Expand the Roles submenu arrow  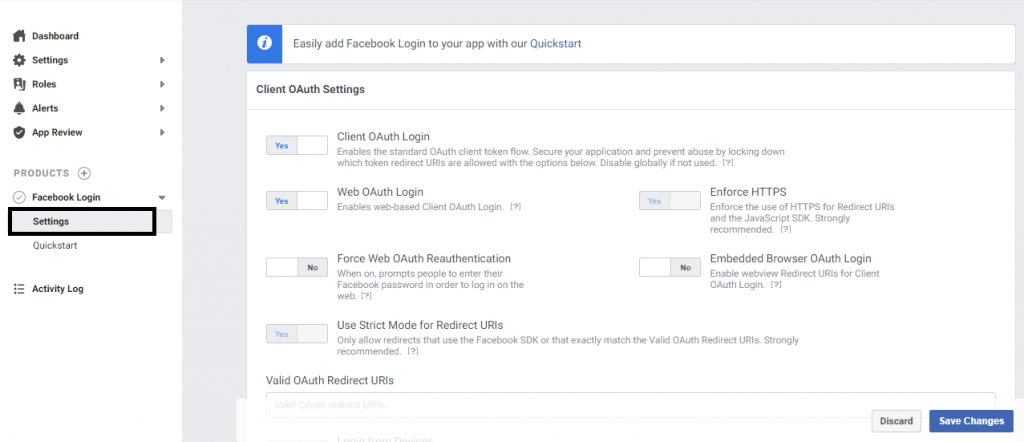click(x=162, y=84)
